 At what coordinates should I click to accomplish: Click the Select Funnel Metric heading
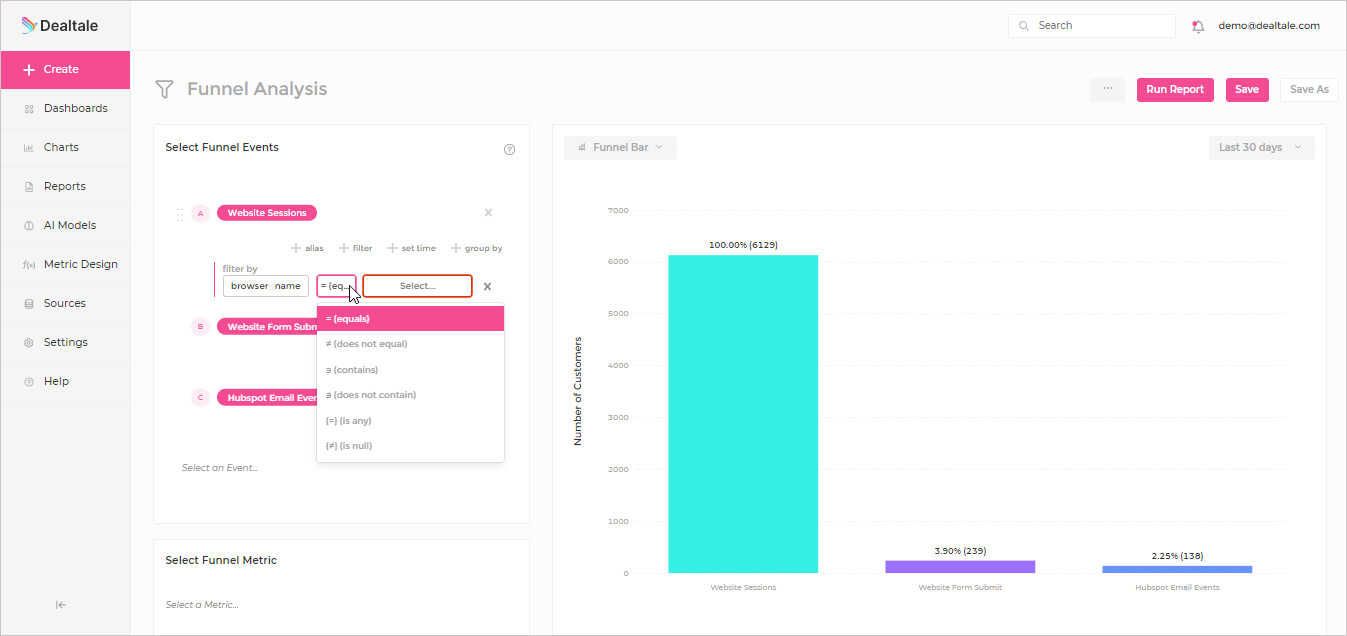coord(221,561)
